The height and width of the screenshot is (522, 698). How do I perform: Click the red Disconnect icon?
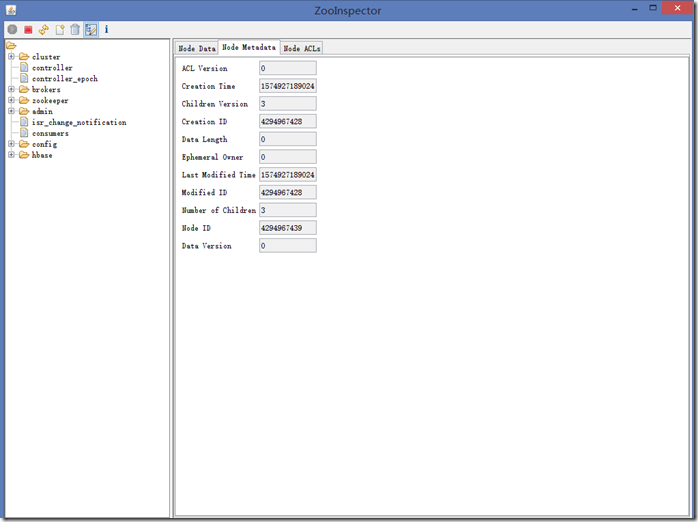[28, 29]
